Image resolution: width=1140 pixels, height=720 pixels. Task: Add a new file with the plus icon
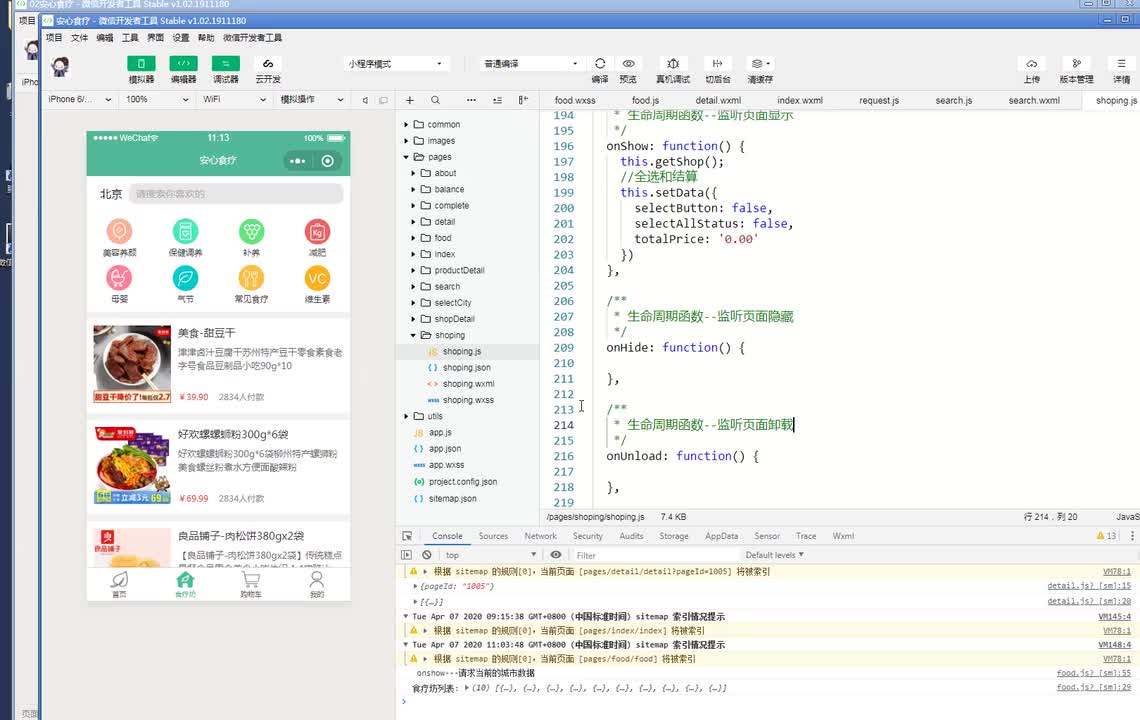[410, 100]
